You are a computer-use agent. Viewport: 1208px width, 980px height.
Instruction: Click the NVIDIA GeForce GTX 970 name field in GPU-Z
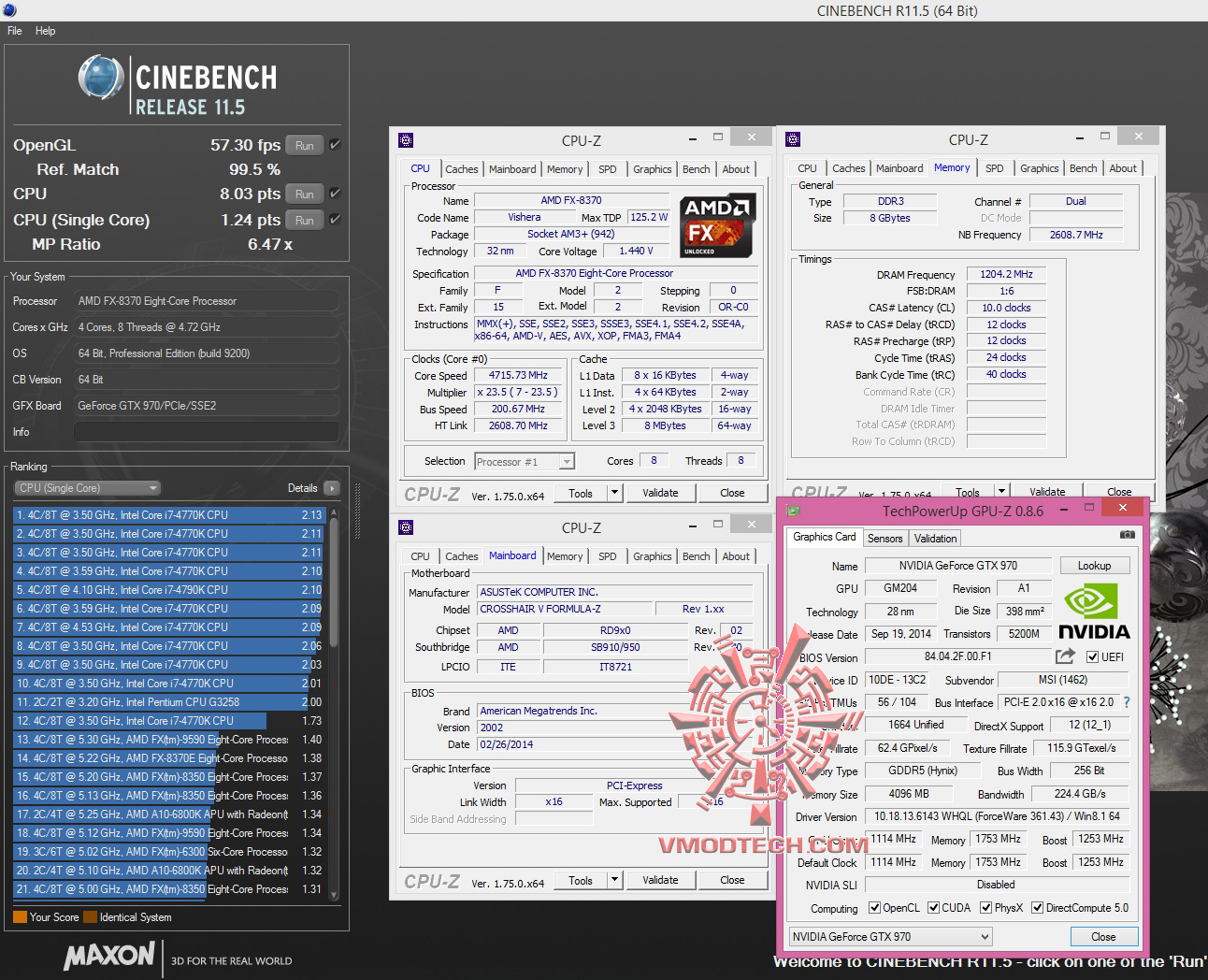pos(957,566)
